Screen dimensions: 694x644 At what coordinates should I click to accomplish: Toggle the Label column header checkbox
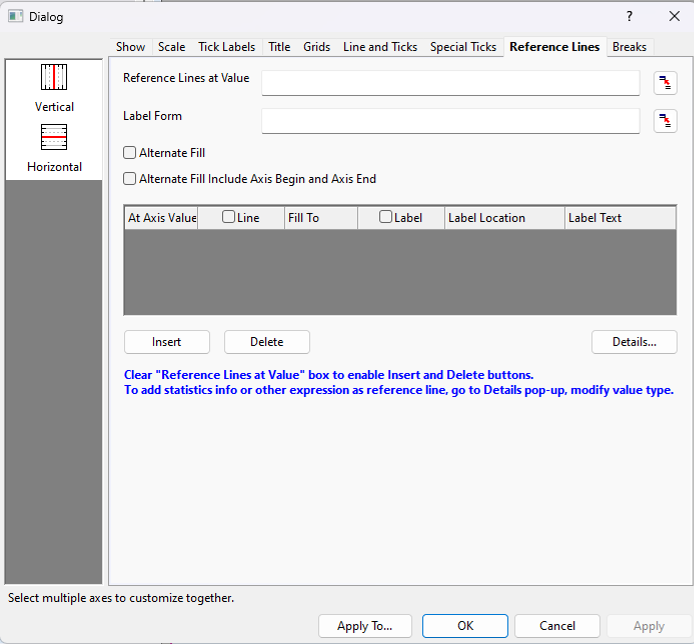(x=386, y=217)
